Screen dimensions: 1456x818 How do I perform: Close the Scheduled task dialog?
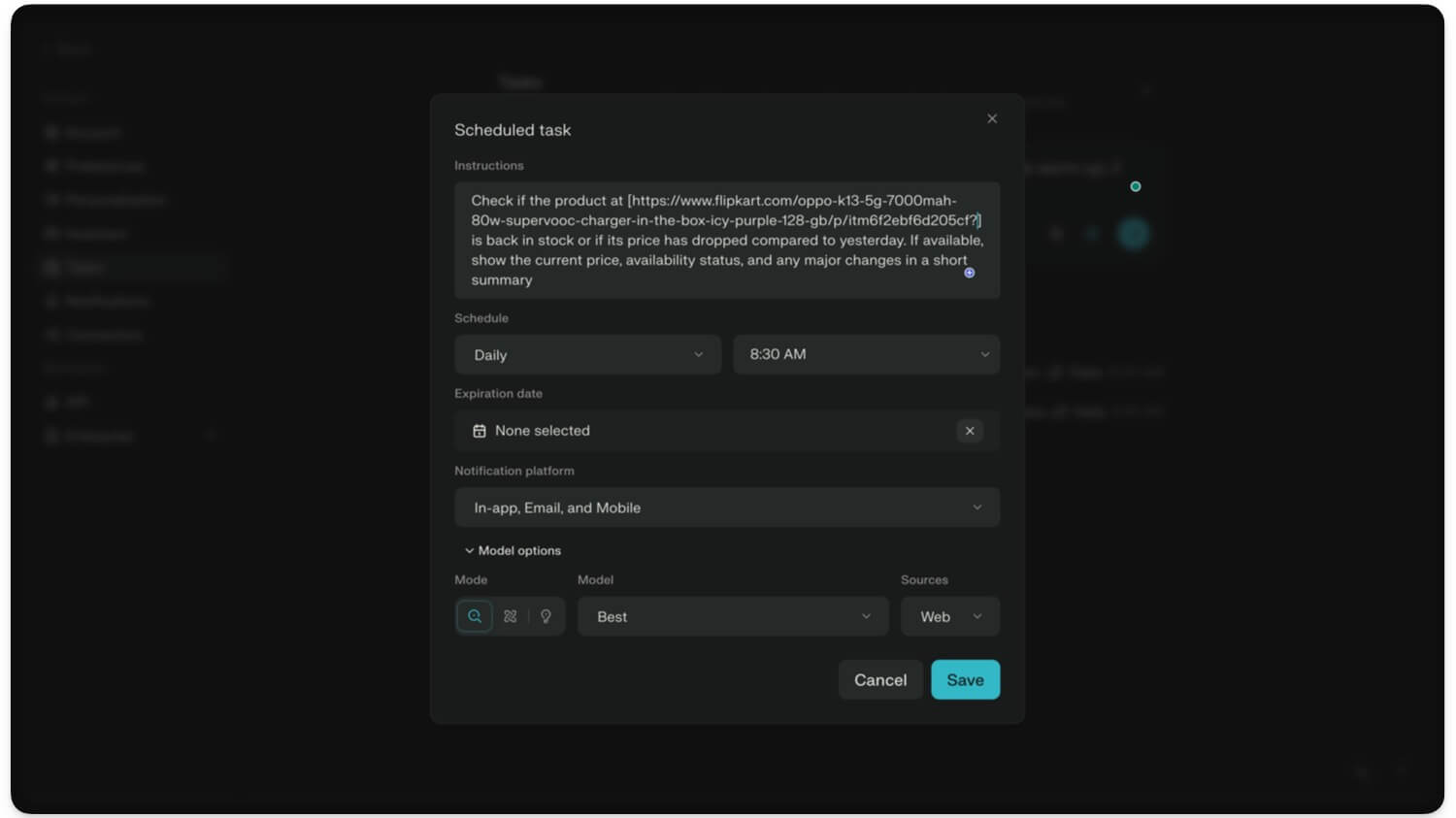click(x=992, y=118)
